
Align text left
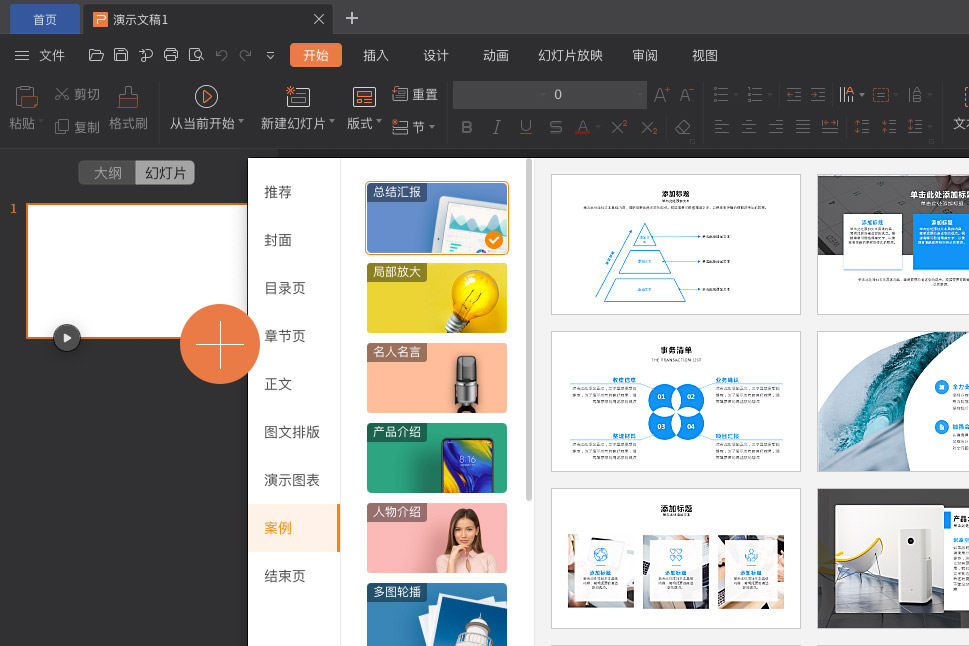[x=721, y=127]
